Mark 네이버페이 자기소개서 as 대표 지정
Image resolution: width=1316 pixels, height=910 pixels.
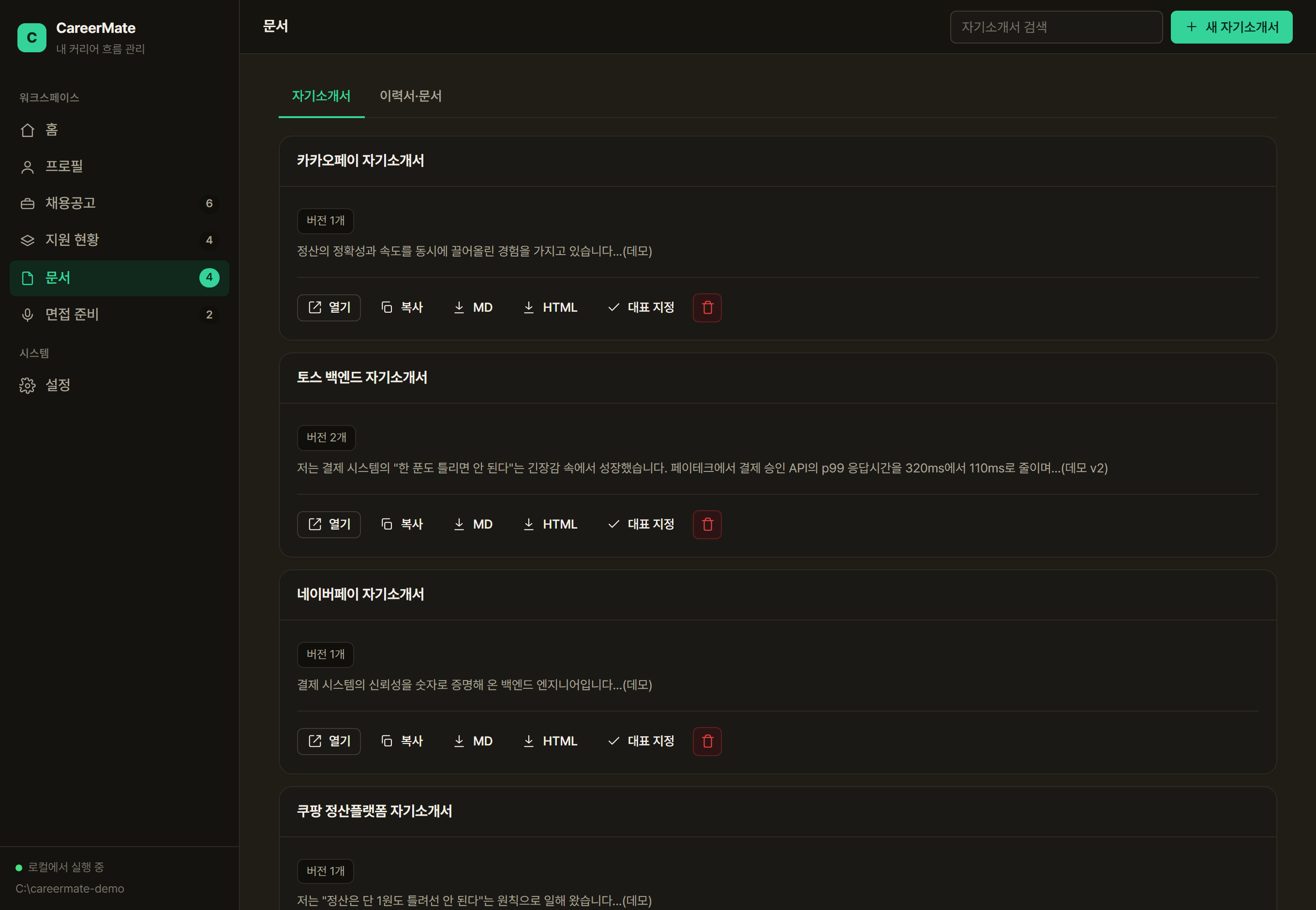tap(641, 741)
